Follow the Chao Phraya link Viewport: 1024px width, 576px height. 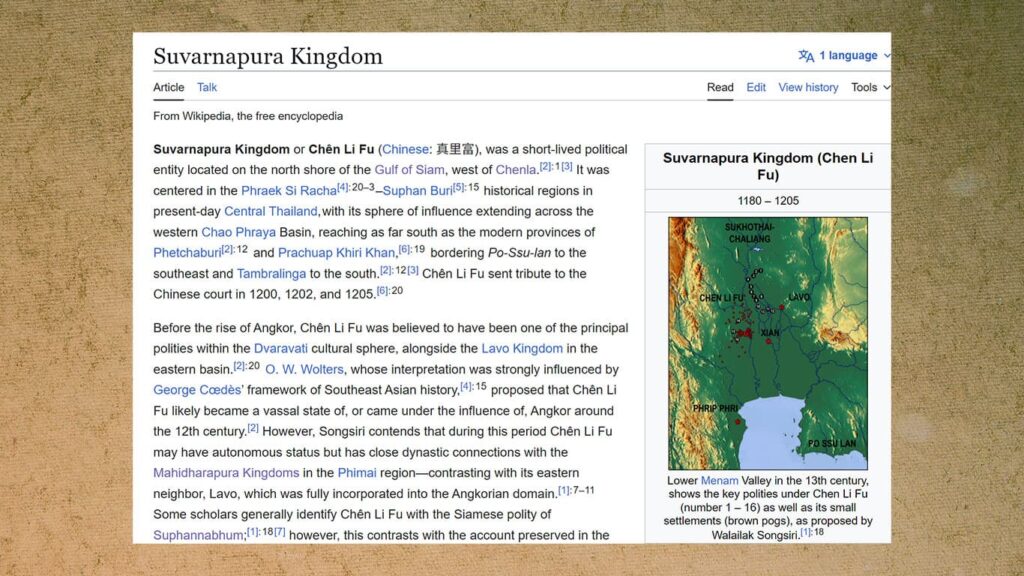tap(238, 232)
